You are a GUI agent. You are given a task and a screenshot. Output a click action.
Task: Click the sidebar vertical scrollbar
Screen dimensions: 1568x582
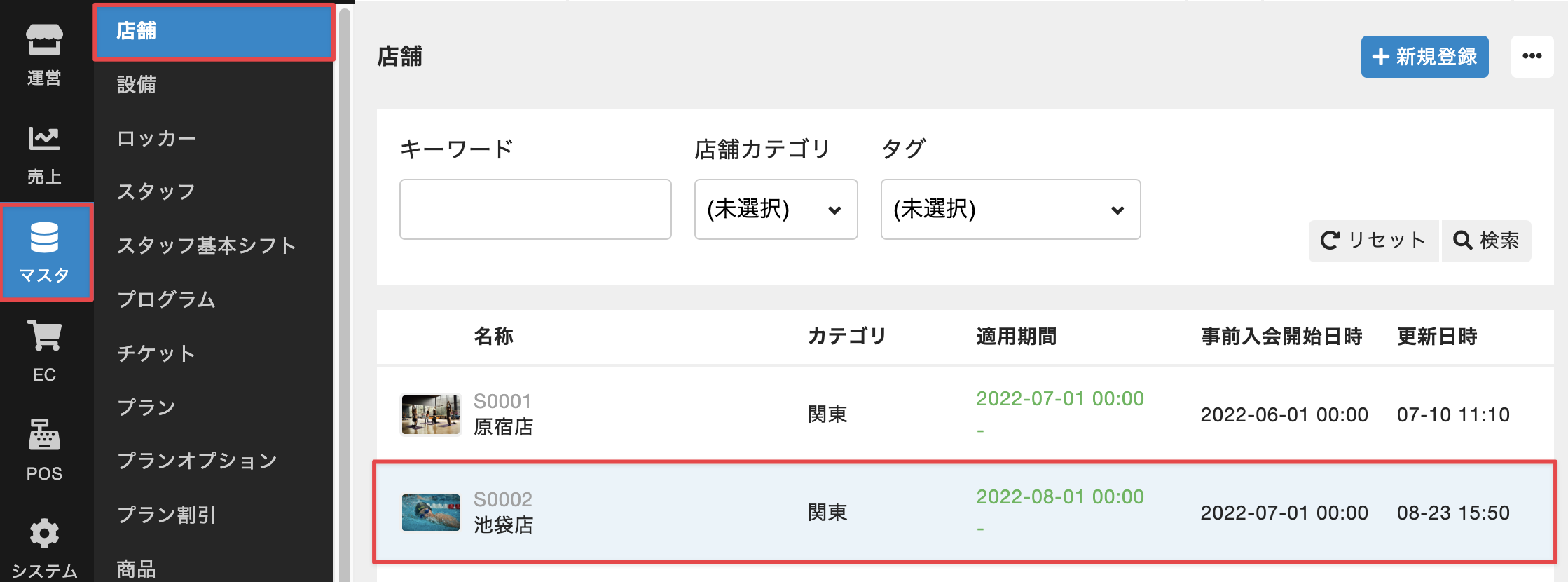pos(344,295)
